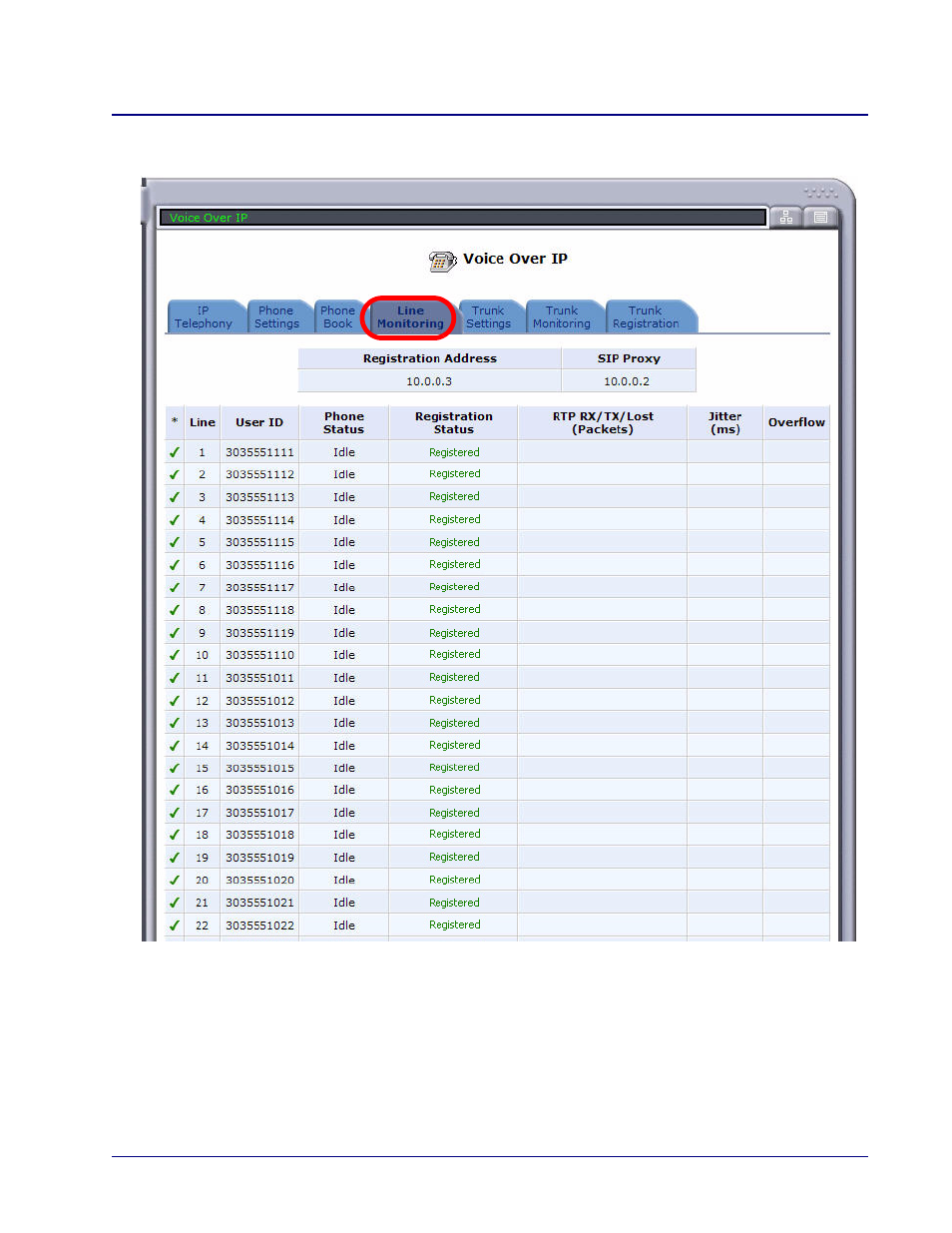Click Registered status for line 3
952x1233 pixels.
[455, 496]
